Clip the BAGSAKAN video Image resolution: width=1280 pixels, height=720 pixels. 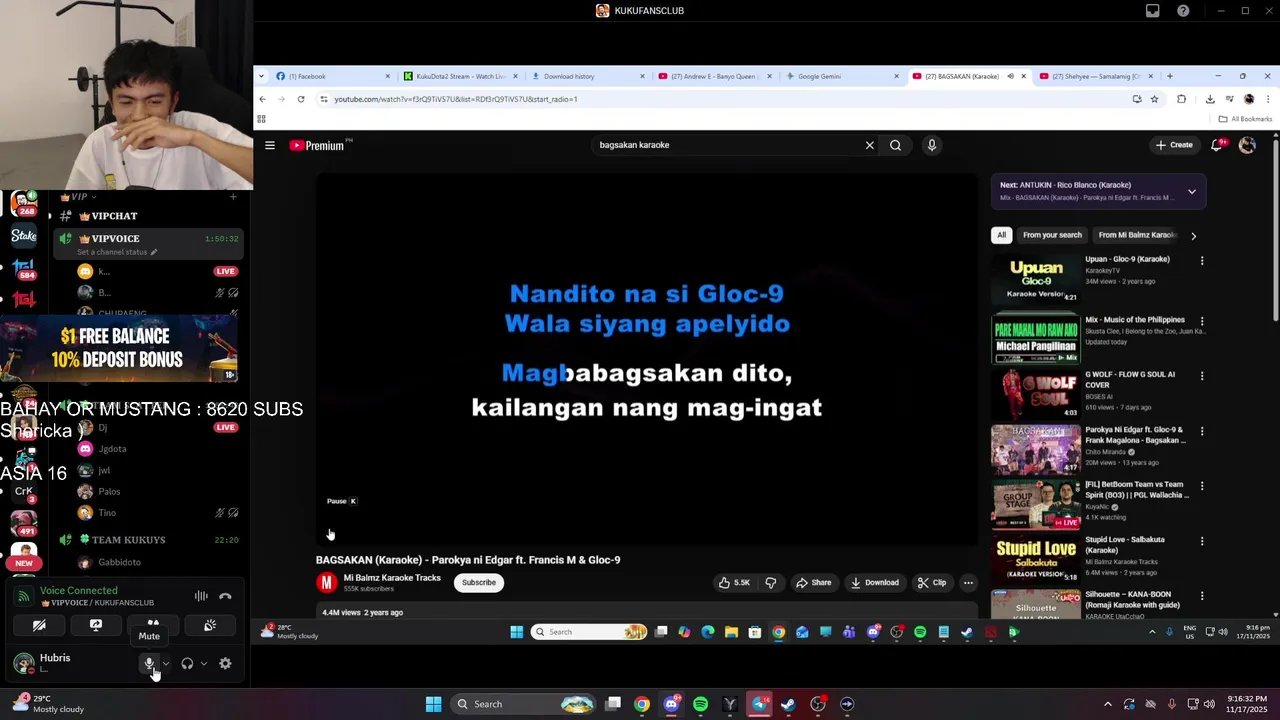[x=932, y=583]
